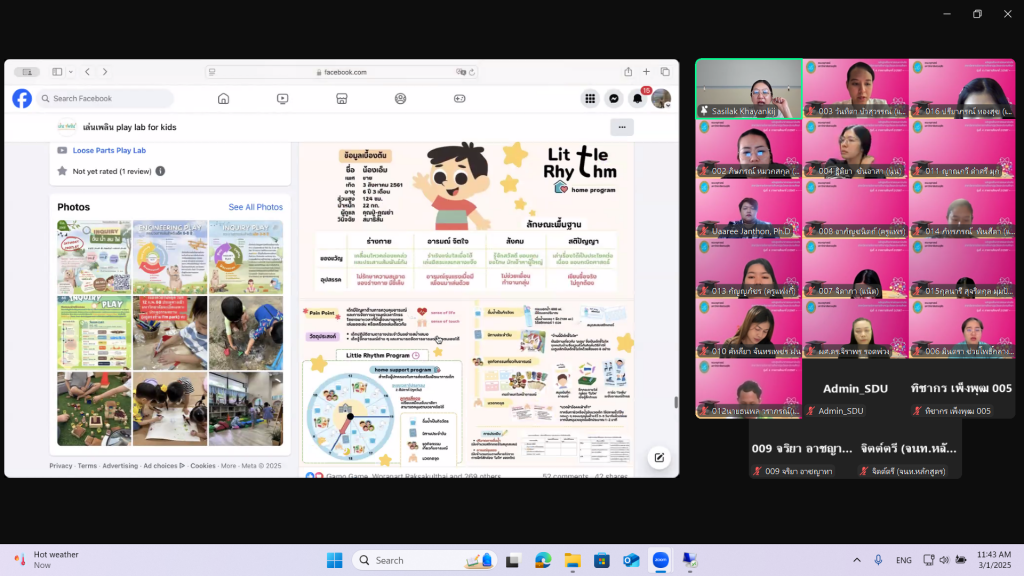Go to Facebook Marketplace icon
1024x576 pixels.
(x=341, y=99)
